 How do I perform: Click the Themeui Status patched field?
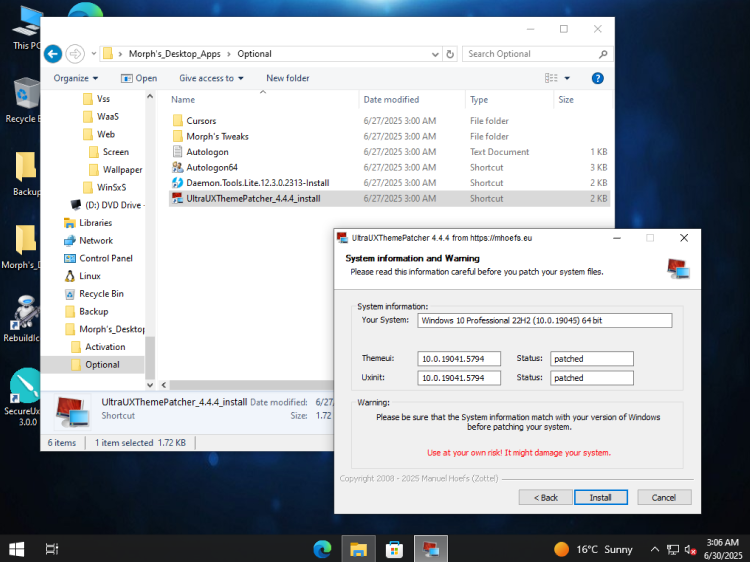point(592,359)
